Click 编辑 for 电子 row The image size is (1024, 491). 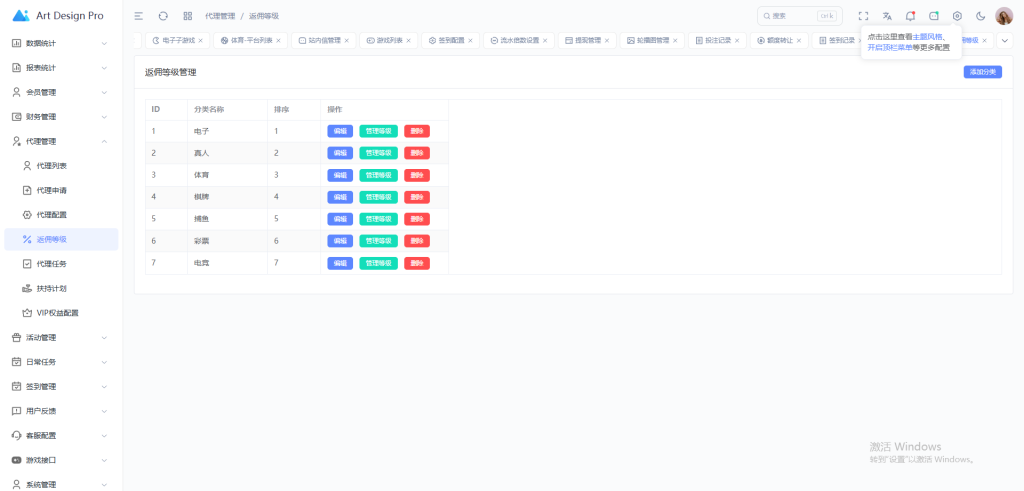(340, 131)
